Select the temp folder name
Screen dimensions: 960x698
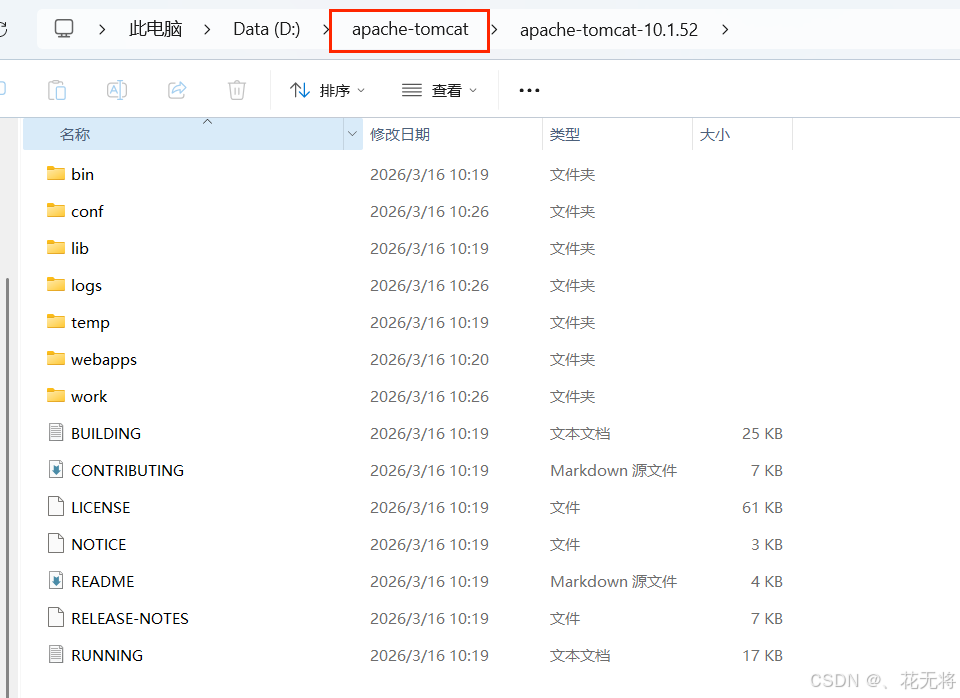coord(90,323)
